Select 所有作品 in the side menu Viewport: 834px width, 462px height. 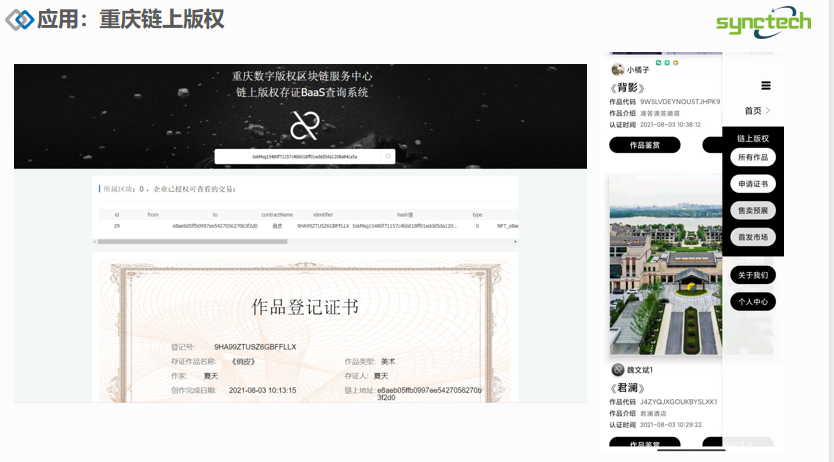753,157
